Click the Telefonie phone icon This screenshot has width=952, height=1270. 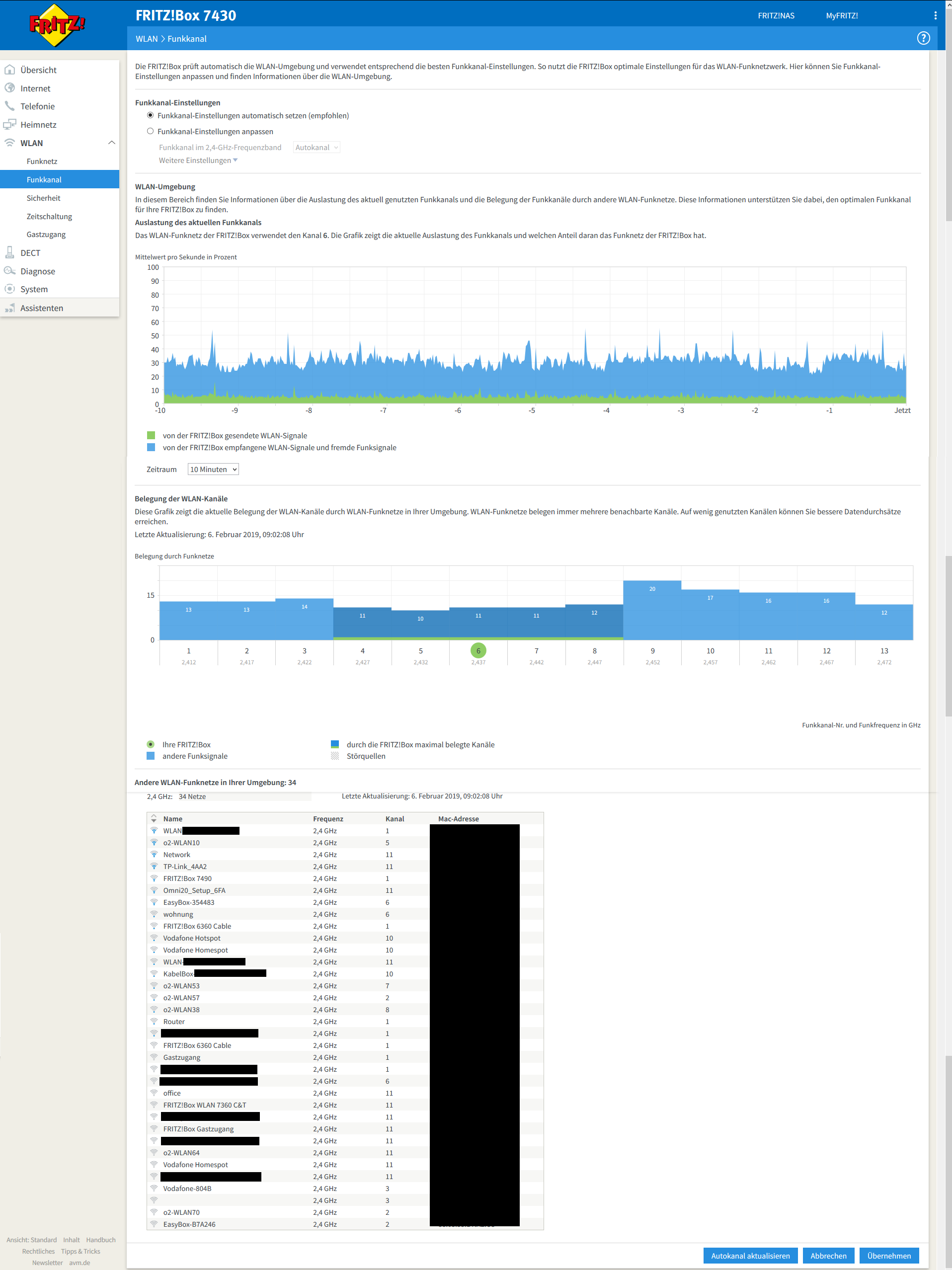click(10, 106)
